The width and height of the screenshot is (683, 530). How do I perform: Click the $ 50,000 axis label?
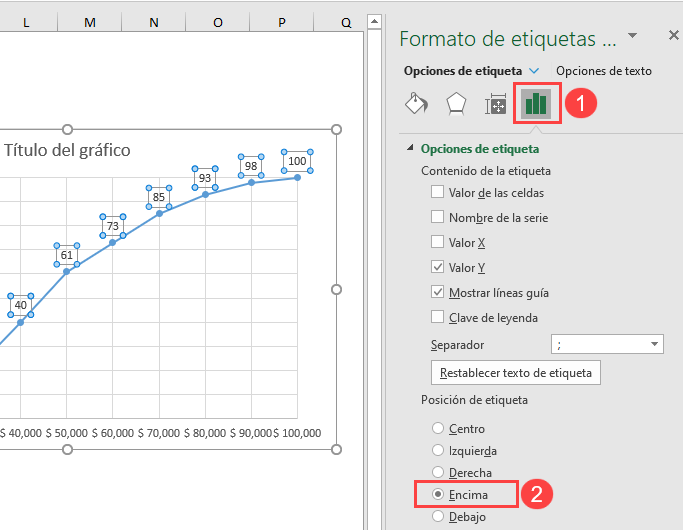(x=67, y=433)
